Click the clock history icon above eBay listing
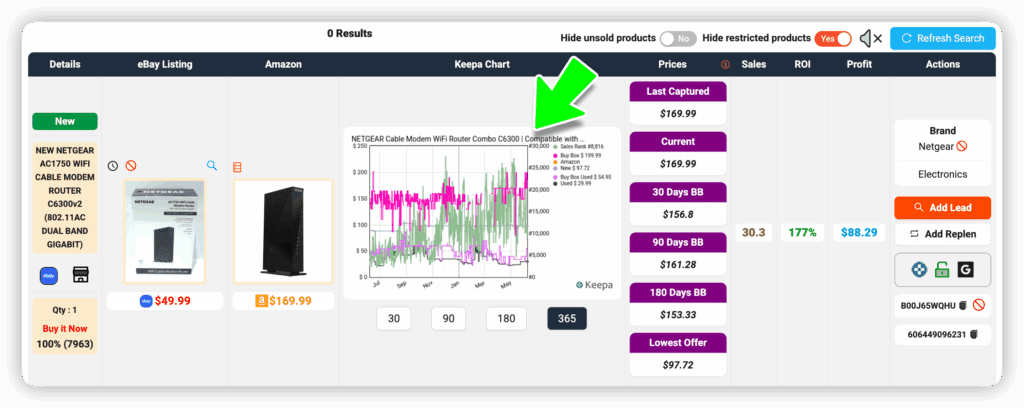1024x408 pixels. click(112, 166)
